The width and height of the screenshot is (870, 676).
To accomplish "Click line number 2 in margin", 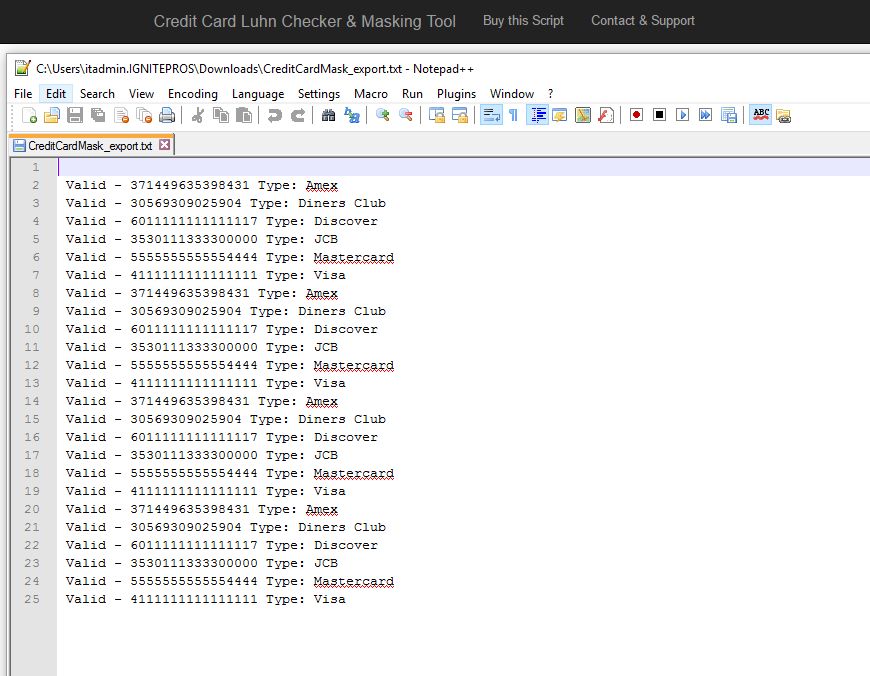I will [x=36, y=185].
